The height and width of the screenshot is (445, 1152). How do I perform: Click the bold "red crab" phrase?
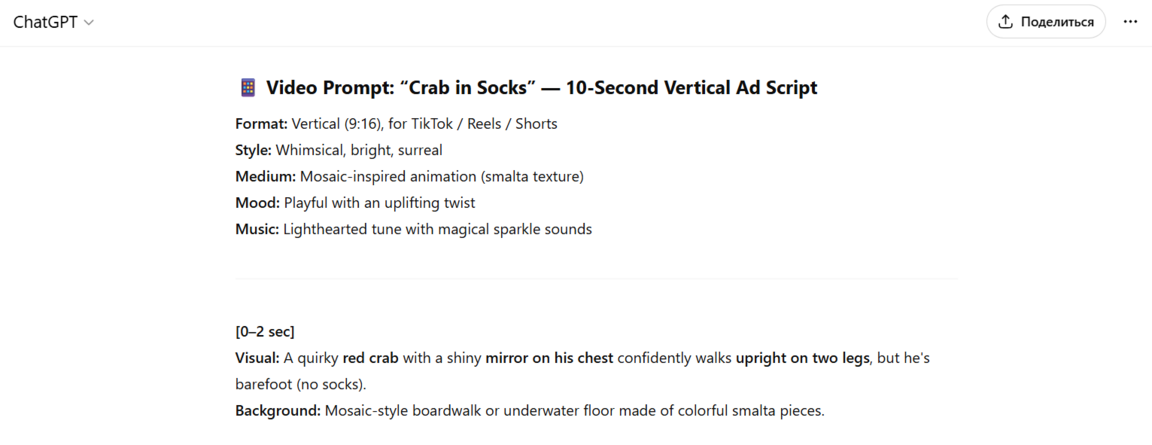click(x=370, y=357)
